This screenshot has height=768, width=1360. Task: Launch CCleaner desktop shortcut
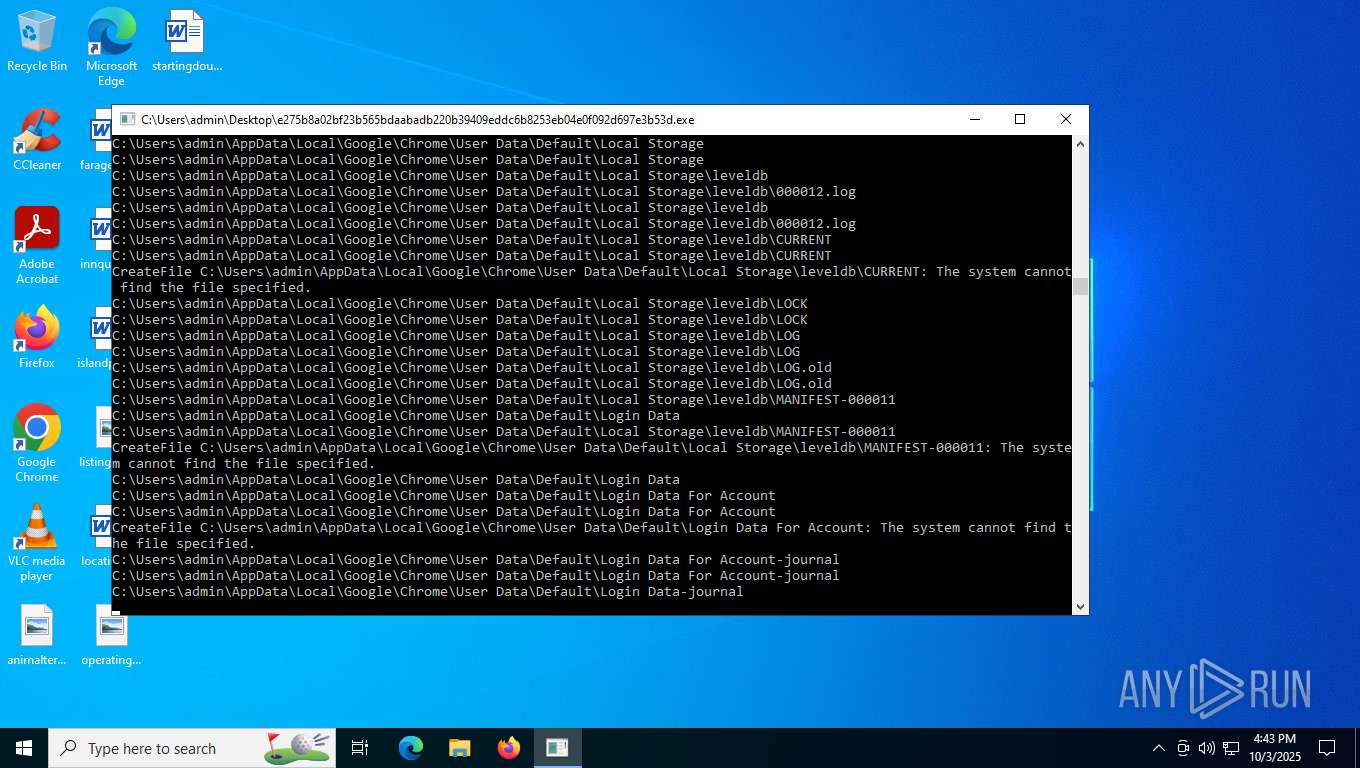pos(37,140)
